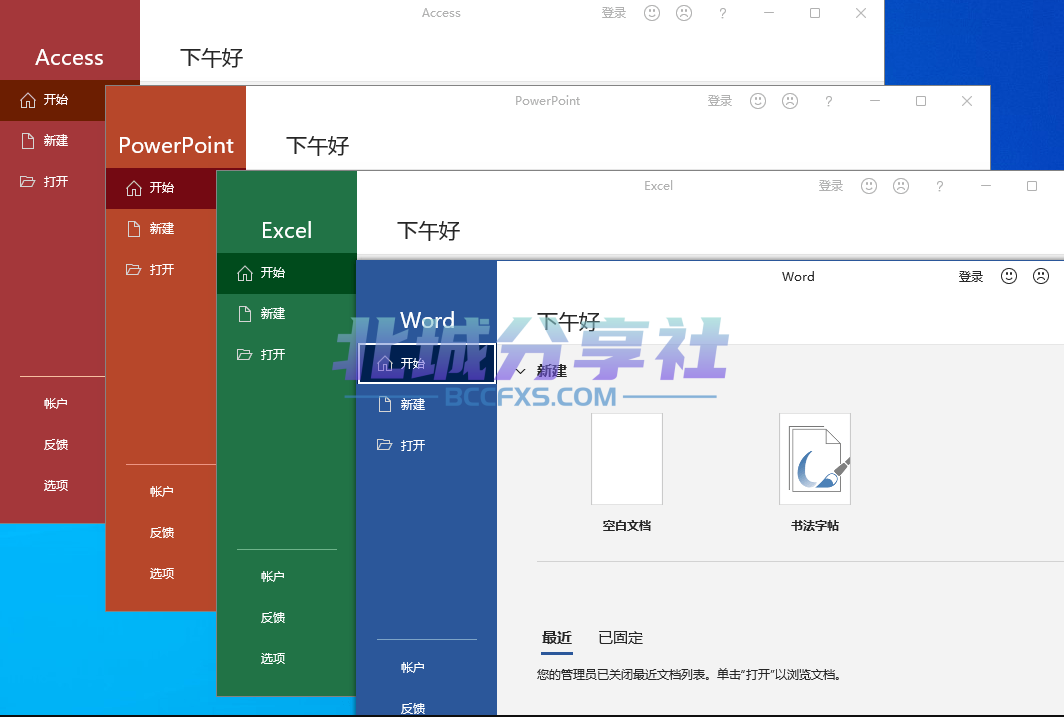1064x717 pixels.
Task: Switch to the 最近 tab in Word
Action: tap(557, 638)
